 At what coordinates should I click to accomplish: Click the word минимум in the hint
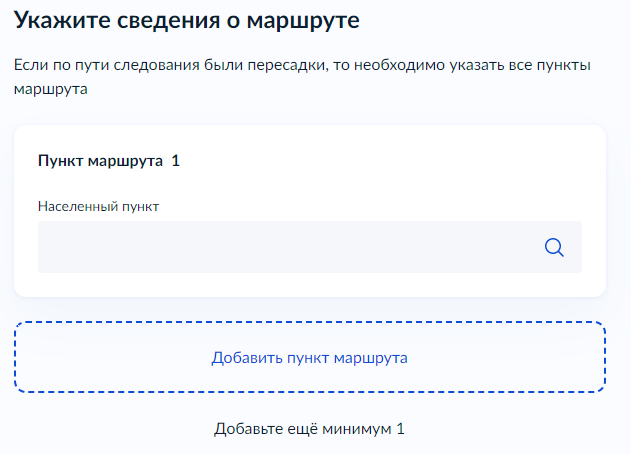click(360, 429)
